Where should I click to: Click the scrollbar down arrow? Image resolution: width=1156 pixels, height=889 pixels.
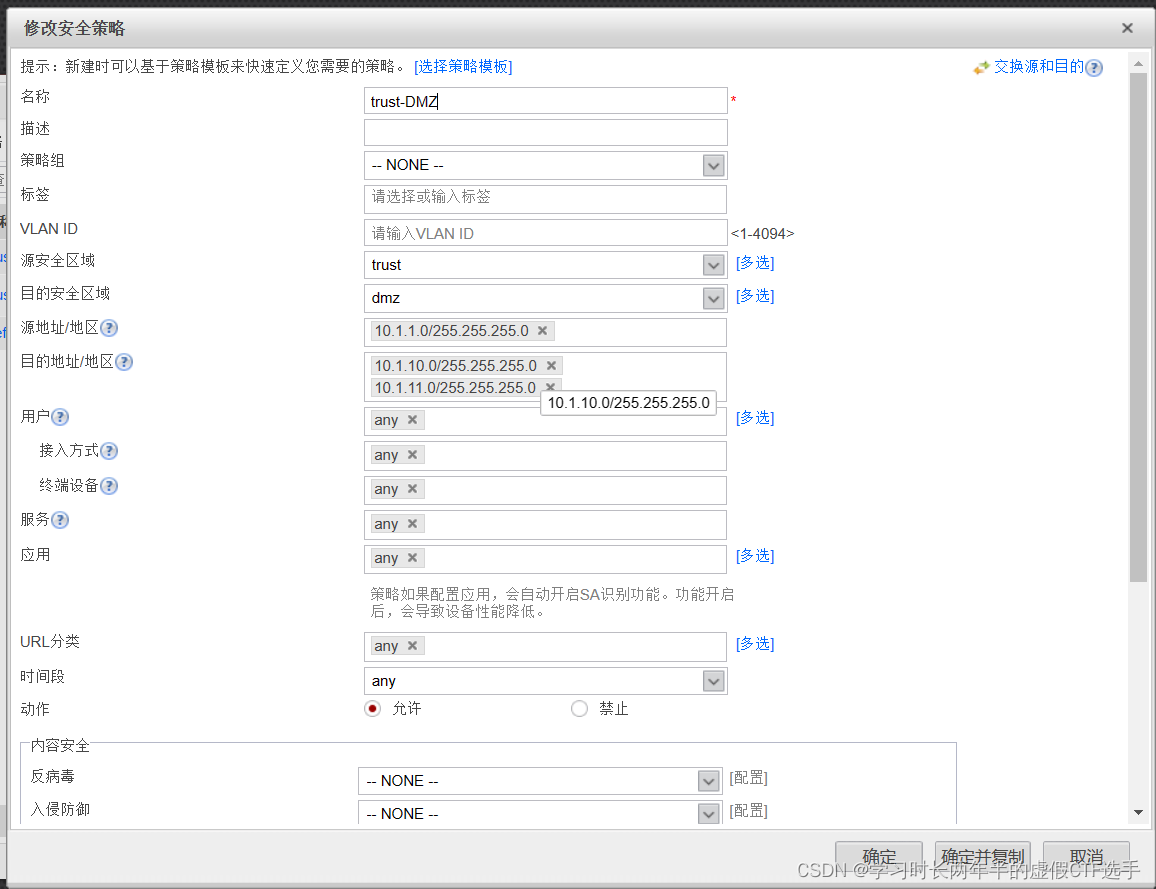click(x=1138, y=812)
